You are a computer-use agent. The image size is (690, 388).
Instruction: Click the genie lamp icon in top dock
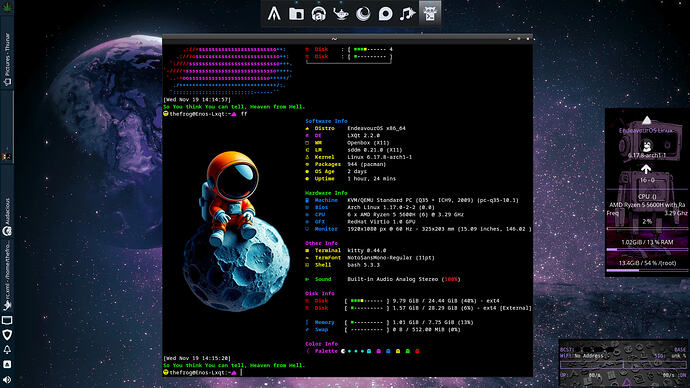pyautogui.click(x=341, y=14)
